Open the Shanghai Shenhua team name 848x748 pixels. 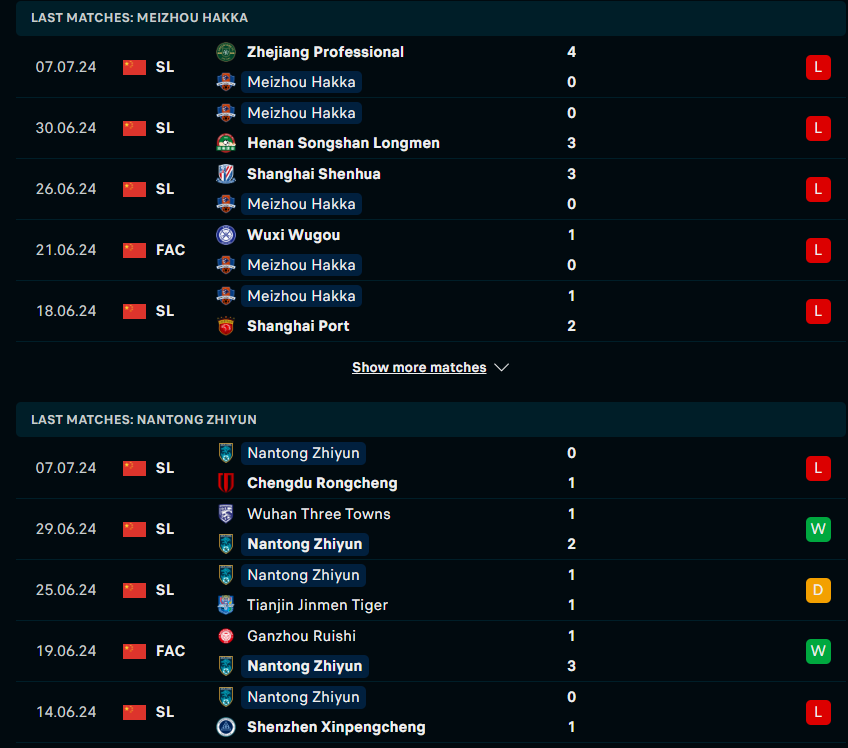[x=314, y=174]
